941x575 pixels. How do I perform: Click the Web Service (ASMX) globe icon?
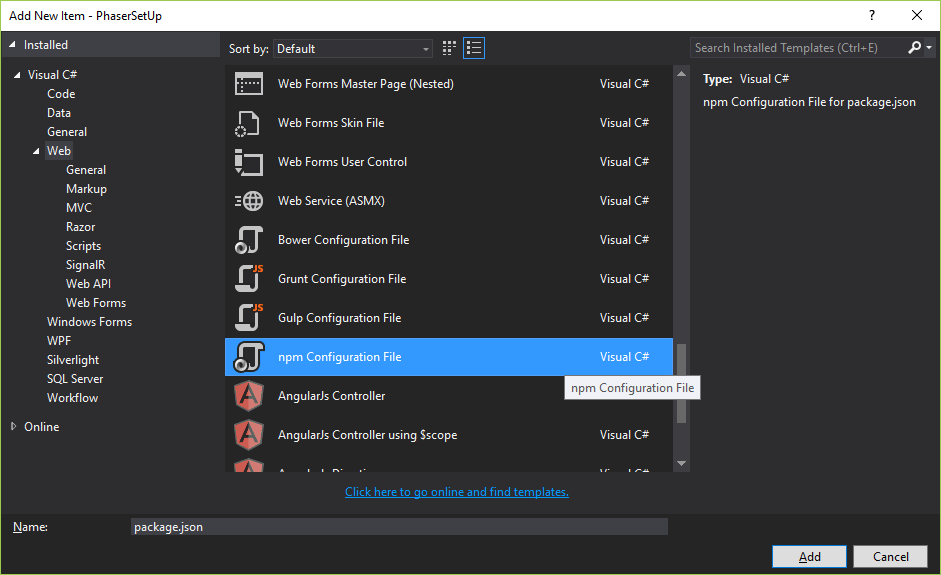tap(248, 201)
